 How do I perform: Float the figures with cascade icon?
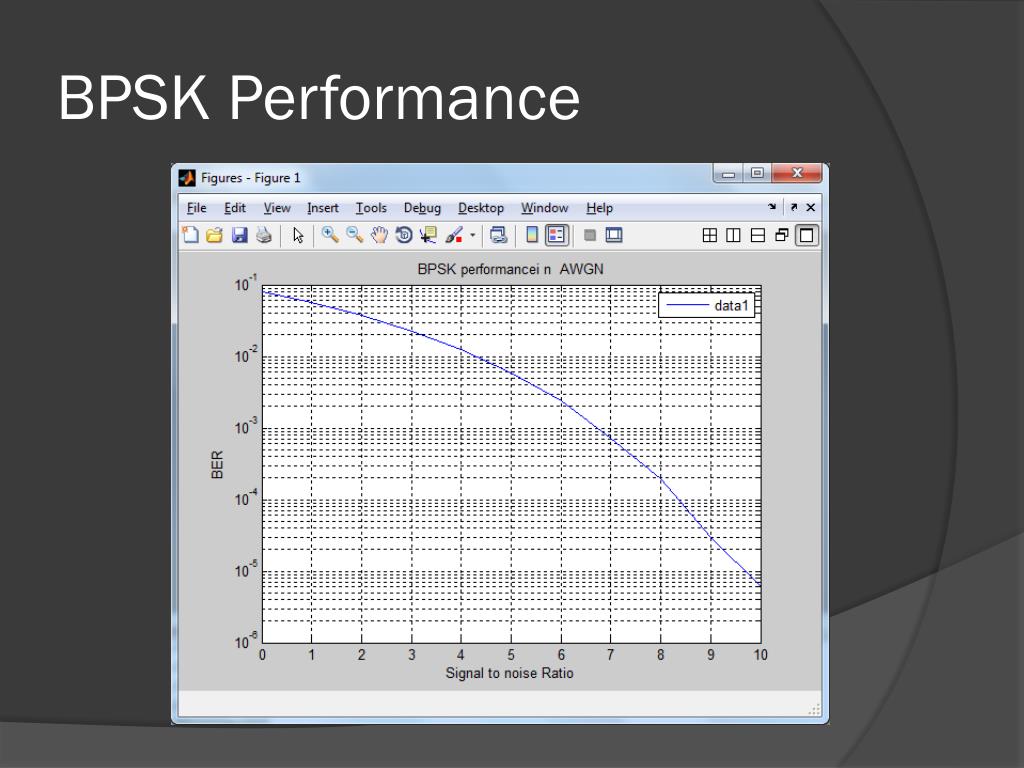click(782, 235)
